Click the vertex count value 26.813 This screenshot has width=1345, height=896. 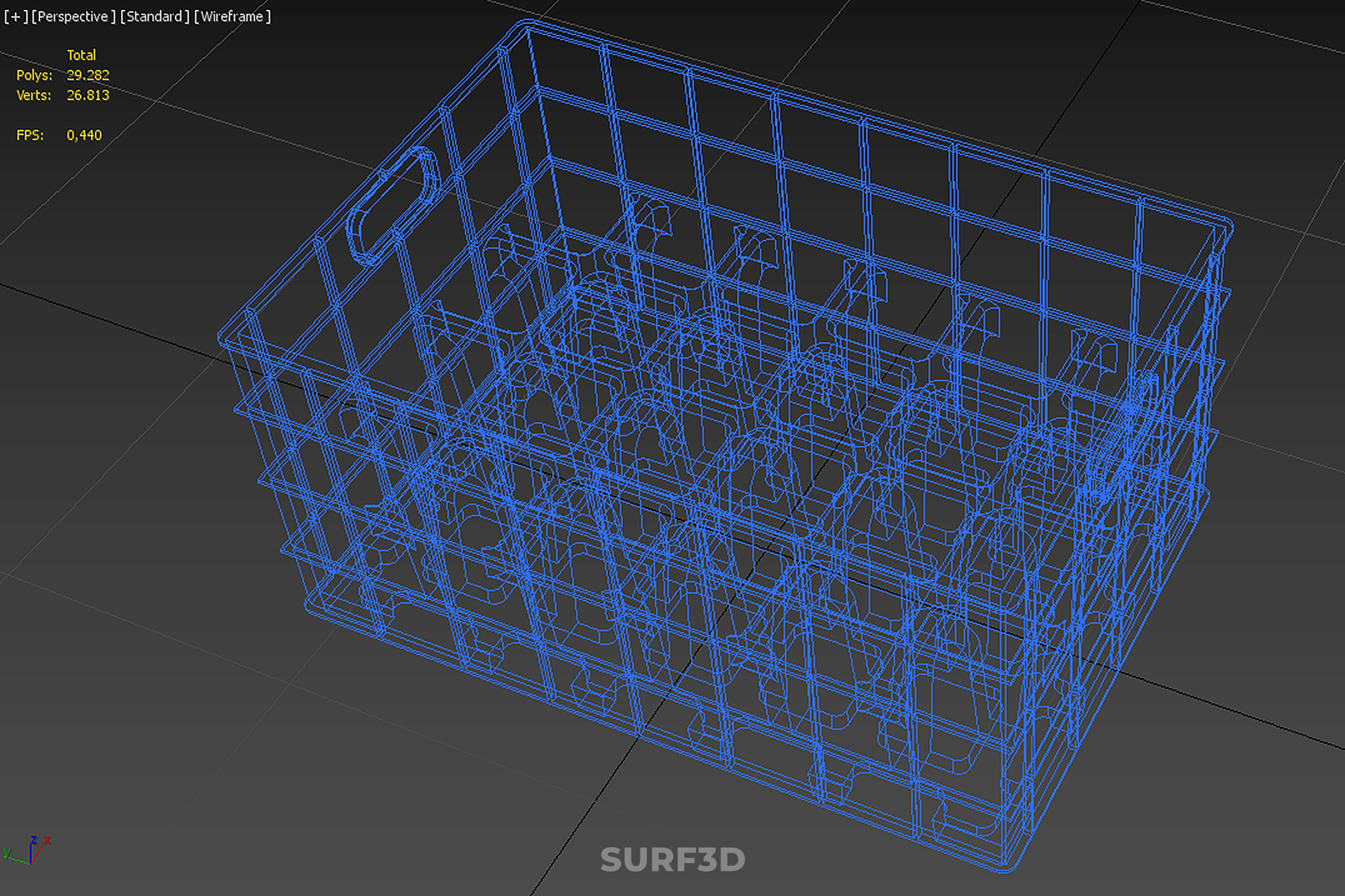[88, 95]
